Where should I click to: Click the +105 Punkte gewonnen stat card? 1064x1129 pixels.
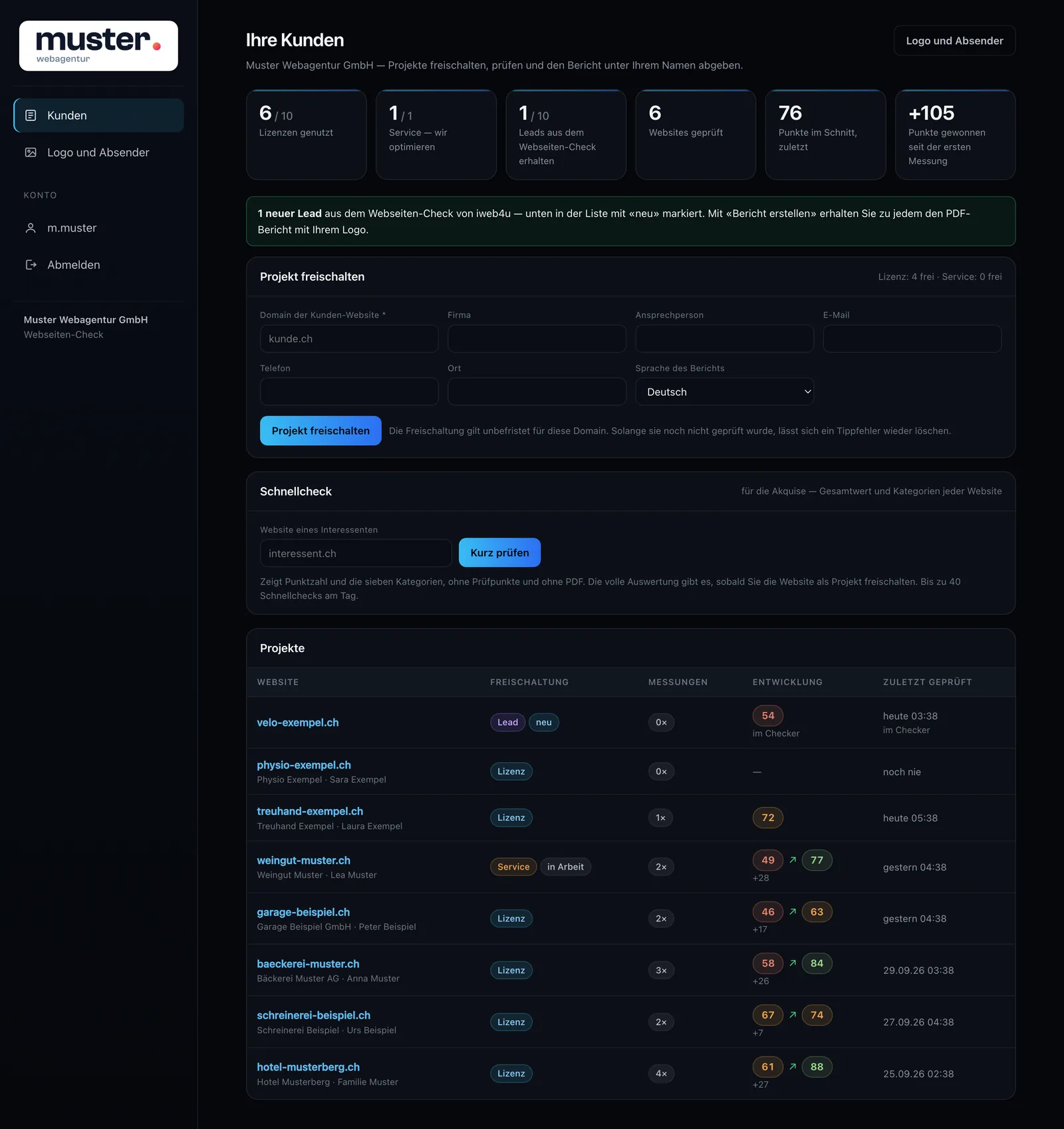coord(955,135)
